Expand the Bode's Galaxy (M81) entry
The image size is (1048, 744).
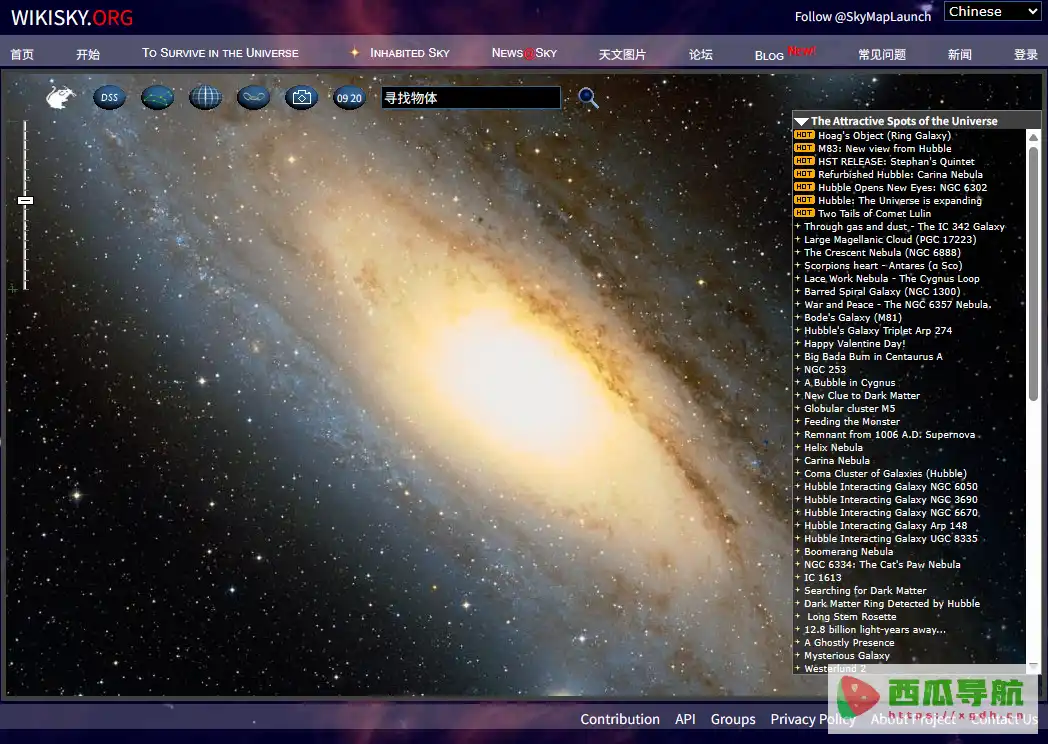point(853,318)
